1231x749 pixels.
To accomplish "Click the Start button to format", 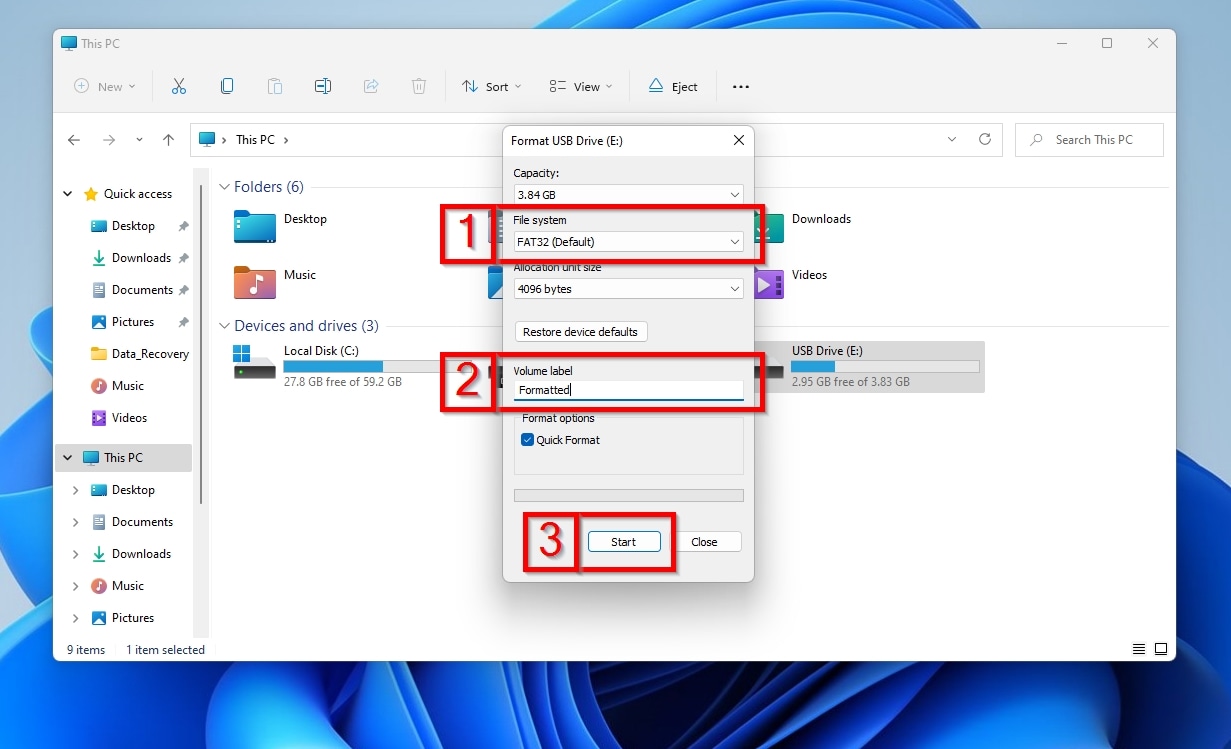I will pyautogui.click(x=624, y=540).
